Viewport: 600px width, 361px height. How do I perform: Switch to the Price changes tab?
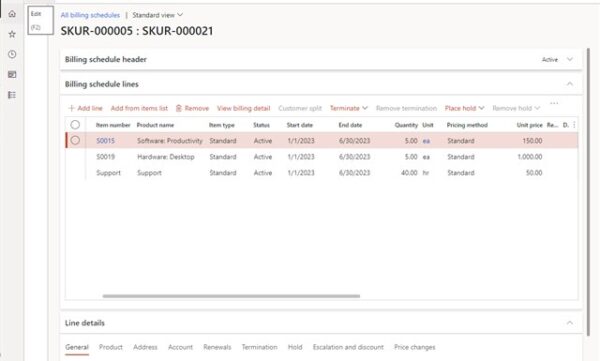414,347
